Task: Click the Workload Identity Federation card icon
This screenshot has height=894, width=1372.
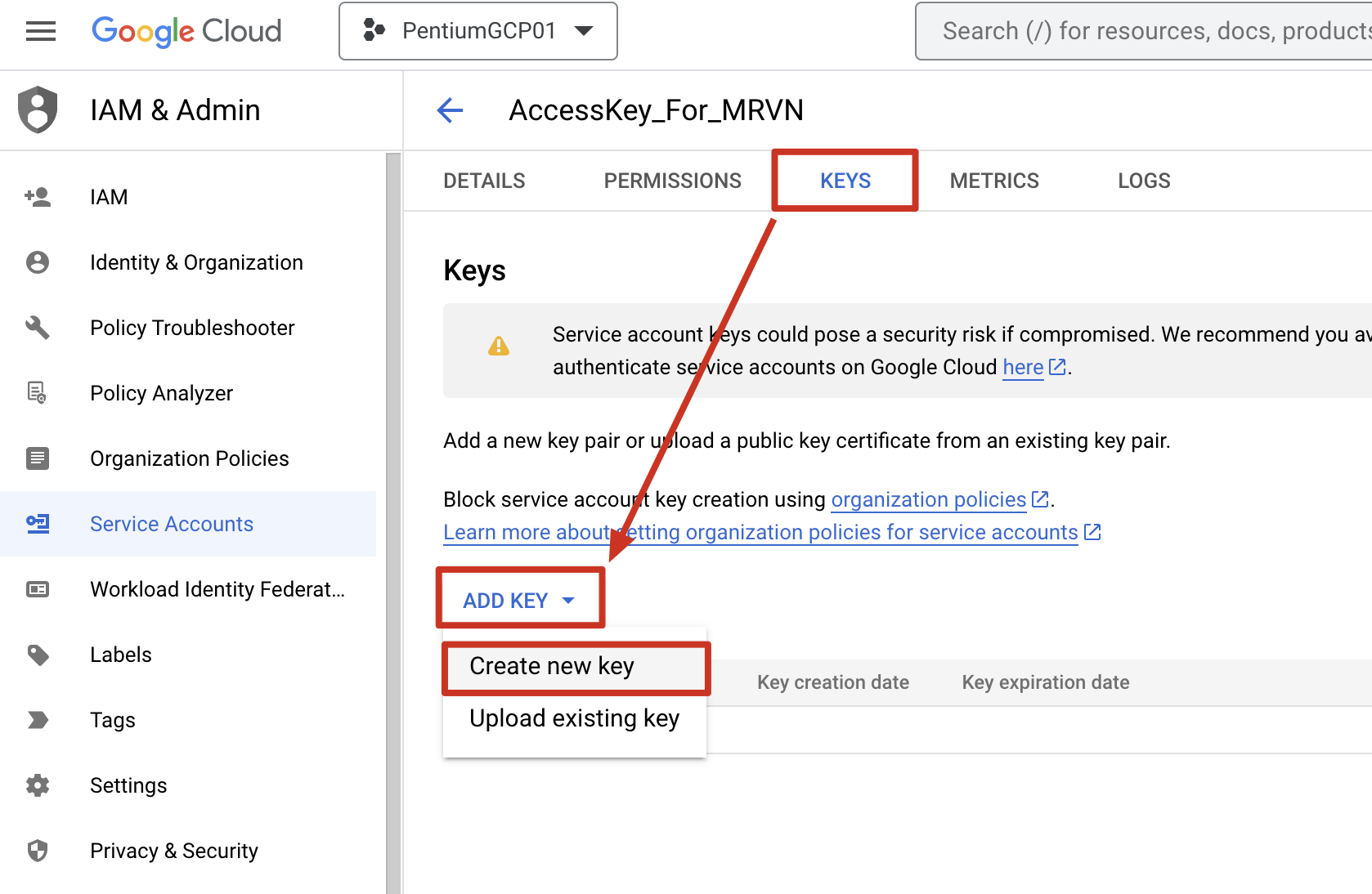Action: pyautogui.click(x=38, y=589)
